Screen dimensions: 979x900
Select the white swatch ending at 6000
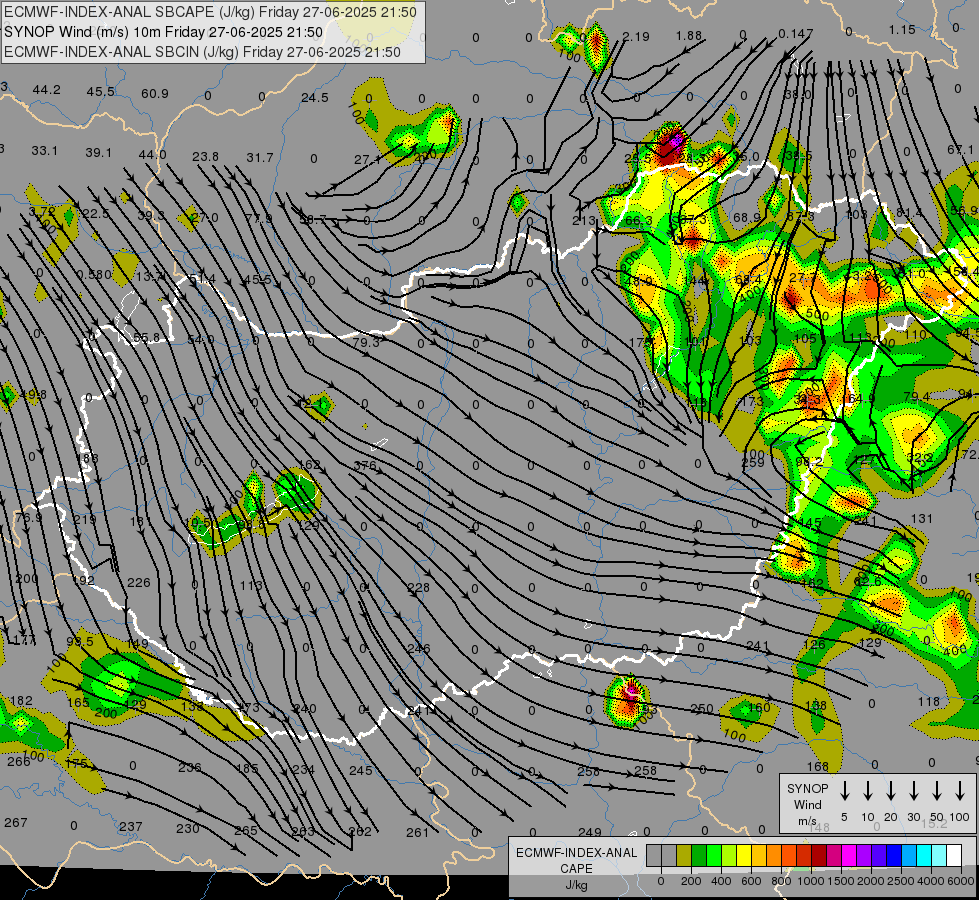(954, 856)
